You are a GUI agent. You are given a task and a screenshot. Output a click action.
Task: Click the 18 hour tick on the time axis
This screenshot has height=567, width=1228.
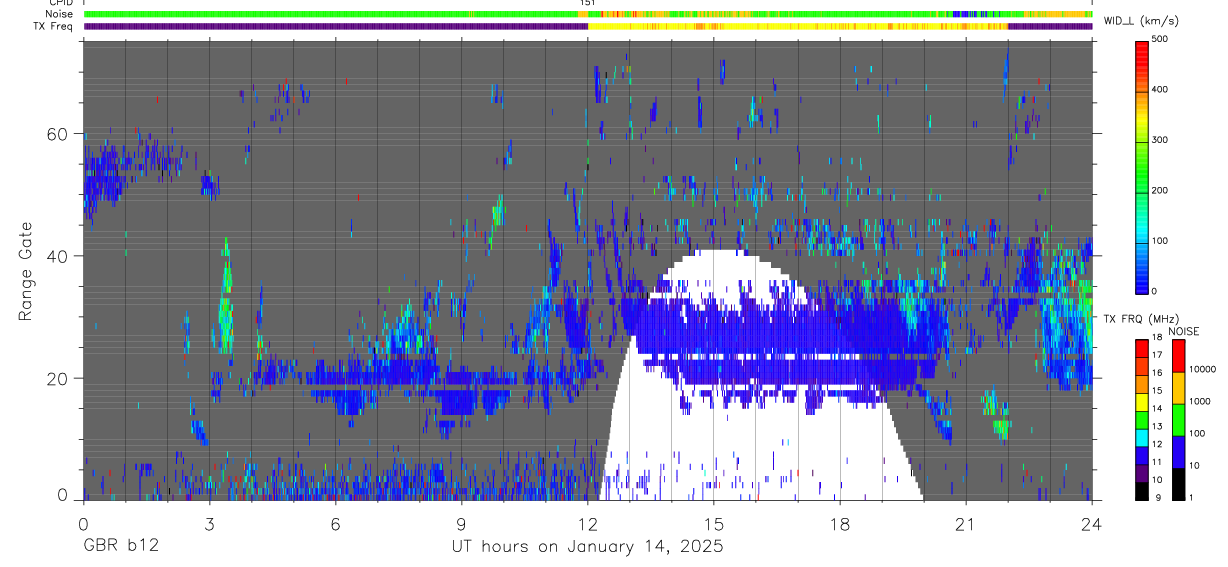click(839, 523)
